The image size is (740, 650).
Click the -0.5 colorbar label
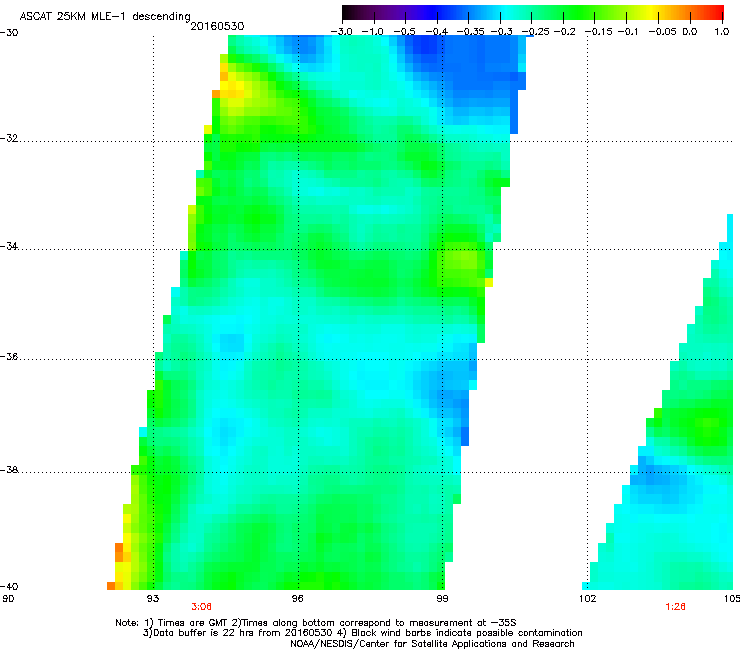coord(404,32)
